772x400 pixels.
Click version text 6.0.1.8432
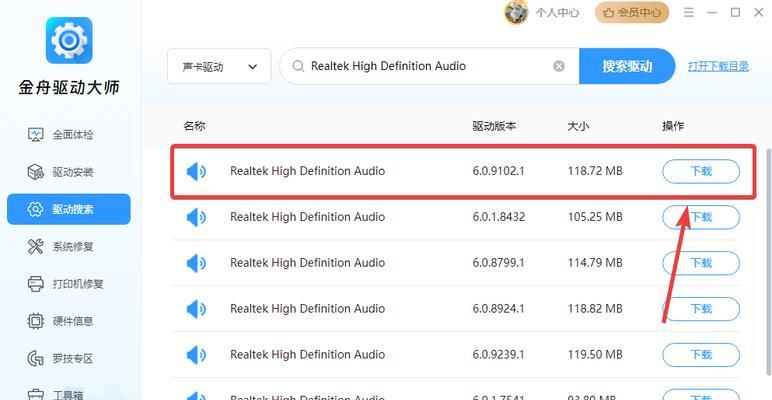coord(498,217)
